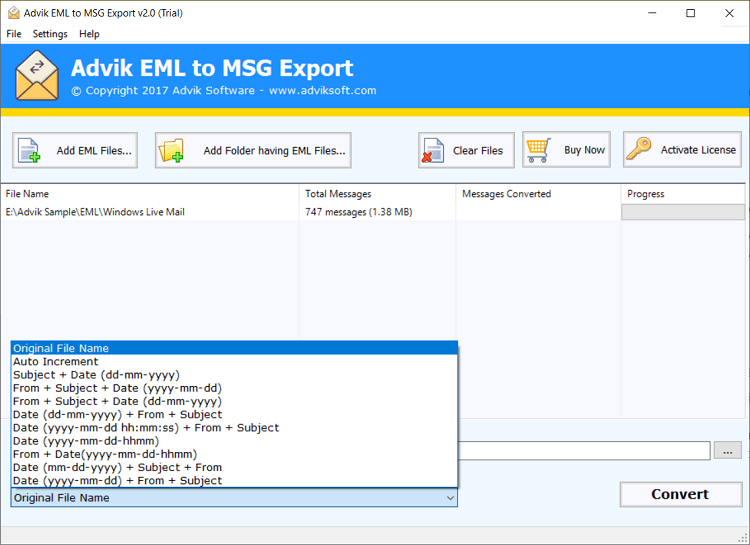Click Add Folder having EML Files... label
The width and height of the screenshot is (750, 545).
(x=274, y=151)
